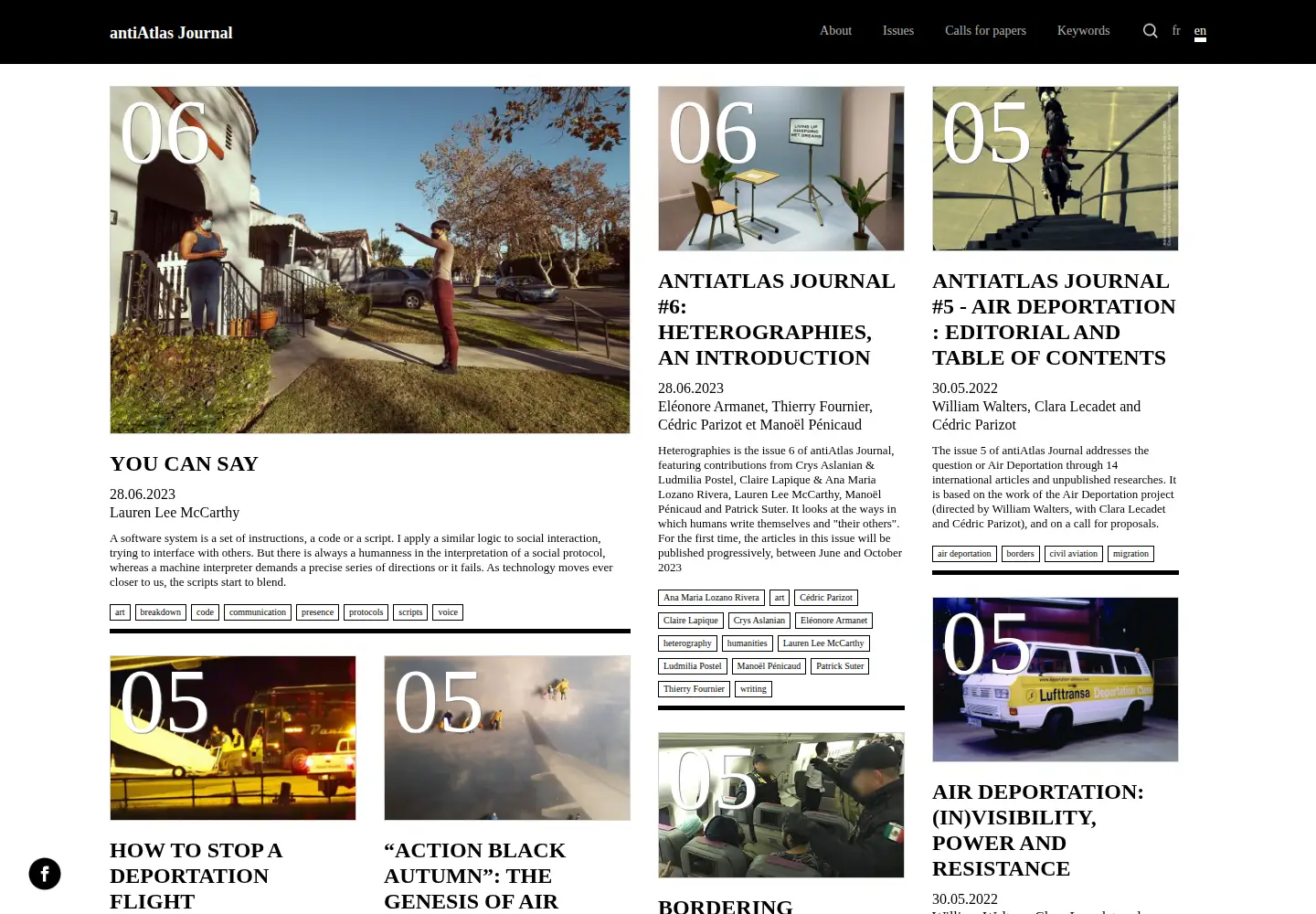Image resolution: width=1316 pixels, height=914 pixels.
Task: Open Antiatlas Journal #5 Air Deportation headline
Action: pyautogui.click(x=1054, y=319)
